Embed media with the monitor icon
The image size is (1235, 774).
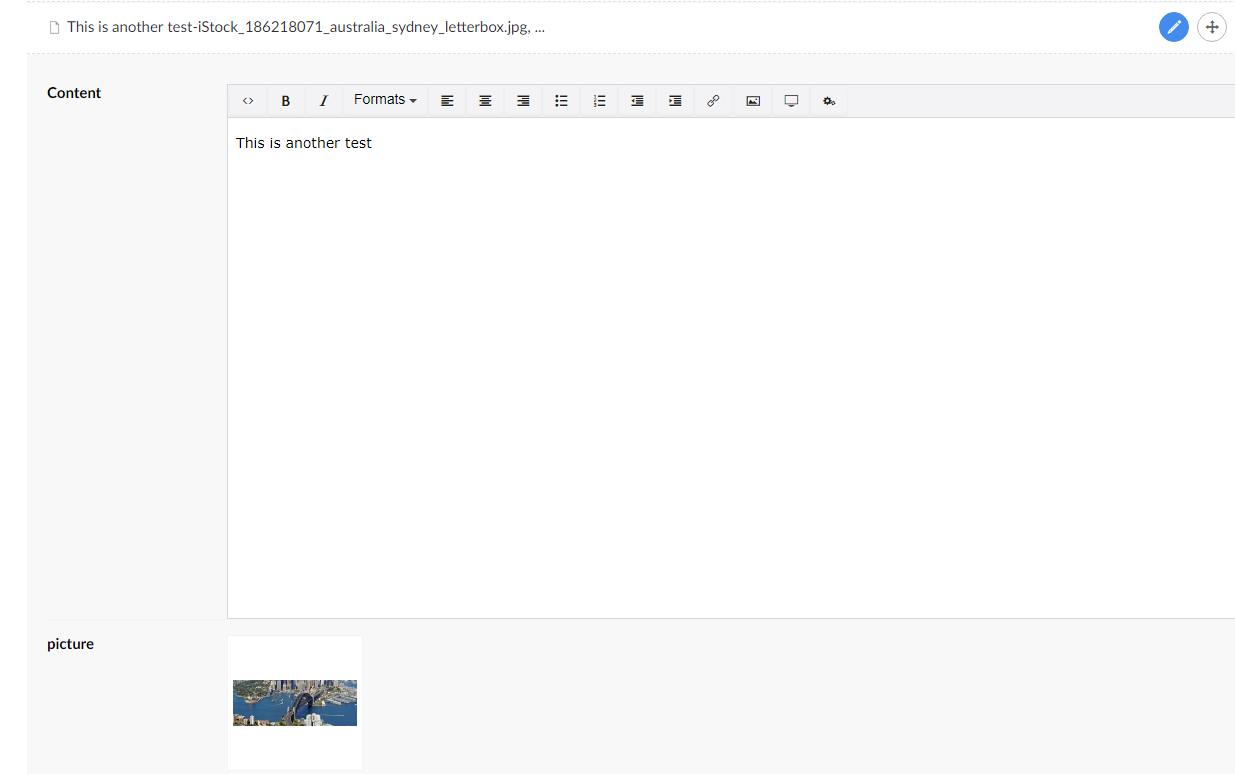click(x=791, y=101)
